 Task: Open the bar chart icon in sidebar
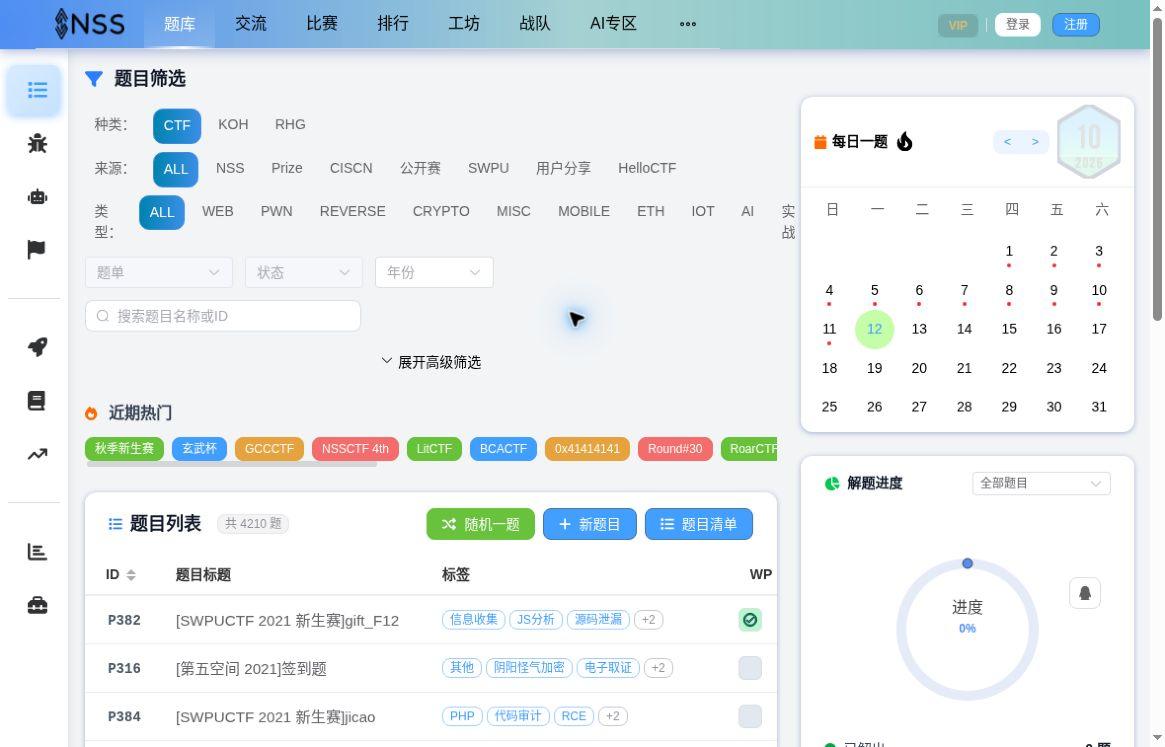coord(37,552)
